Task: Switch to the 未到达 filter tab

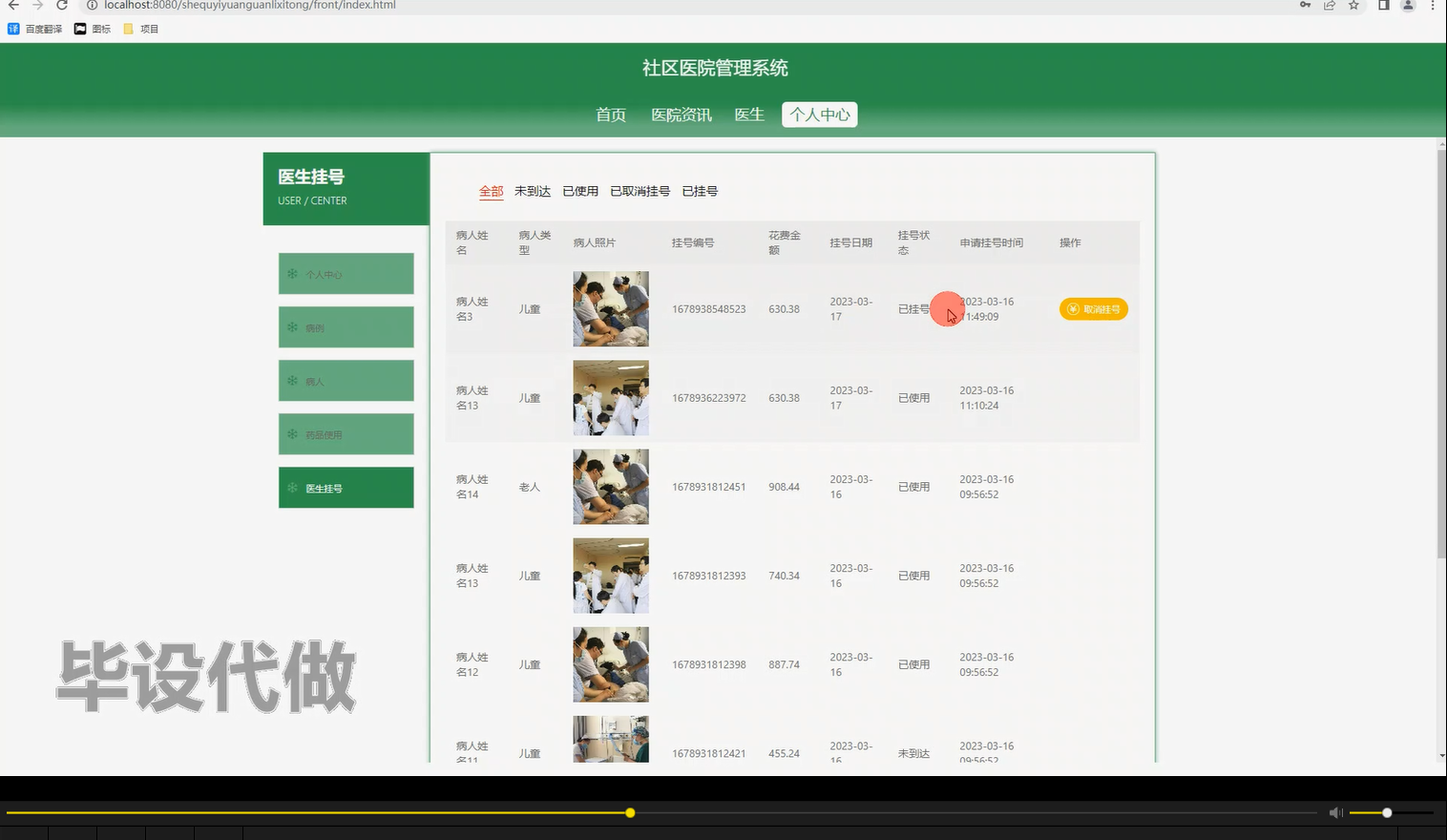Action: coord(532,191)
